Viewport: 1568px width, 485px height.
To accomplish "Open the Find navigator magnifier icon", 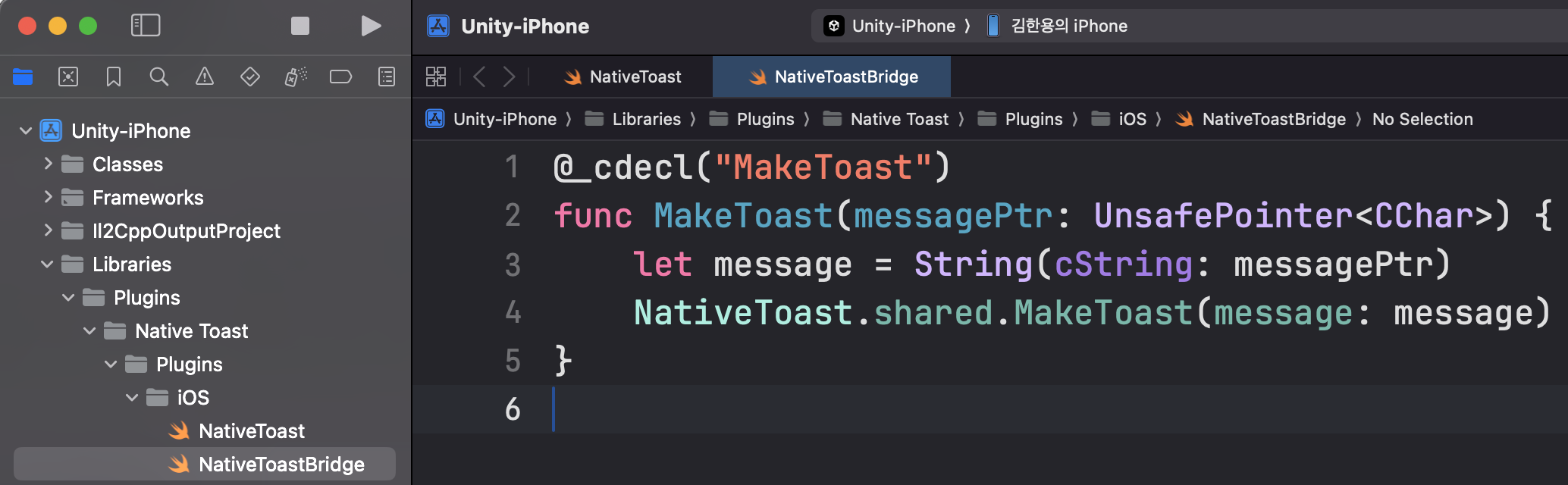I will point(159,77).
